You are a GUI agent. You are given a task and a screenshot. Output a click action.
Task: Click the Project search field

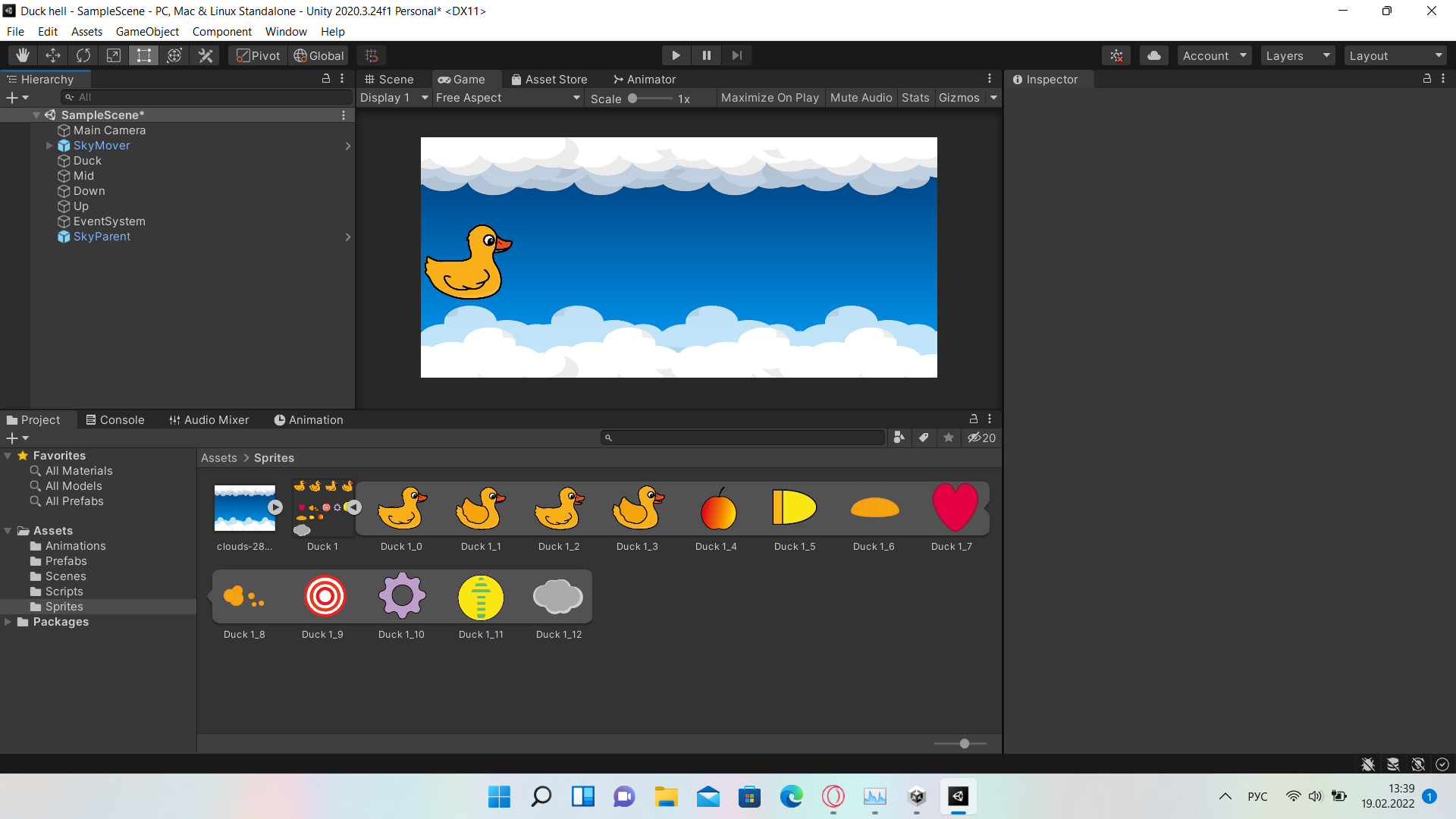(x=743, y=438)
